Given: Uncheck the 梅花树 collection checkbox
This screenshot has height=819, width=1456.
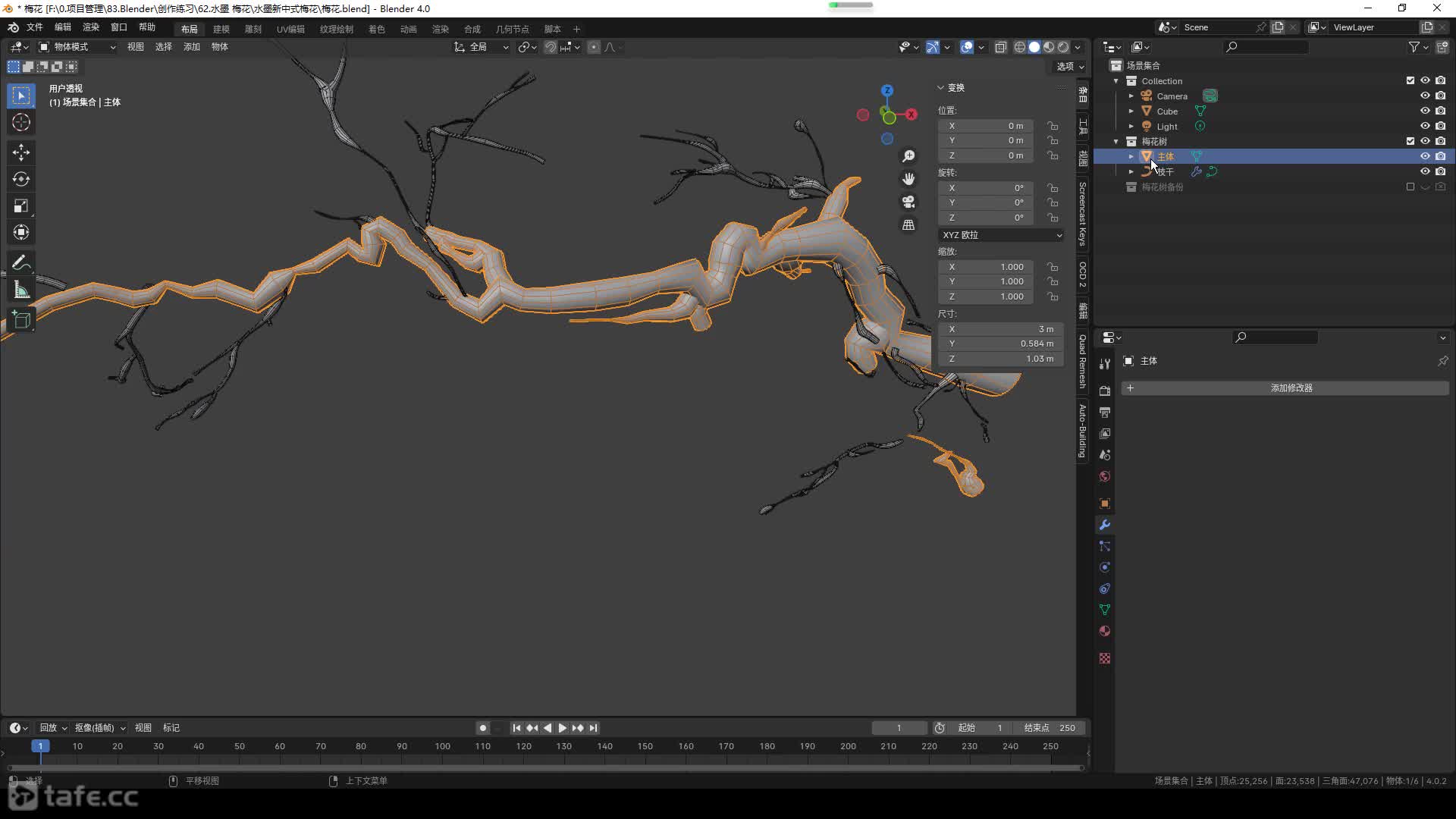Looking at the screenshot, I should point(1410,141).
